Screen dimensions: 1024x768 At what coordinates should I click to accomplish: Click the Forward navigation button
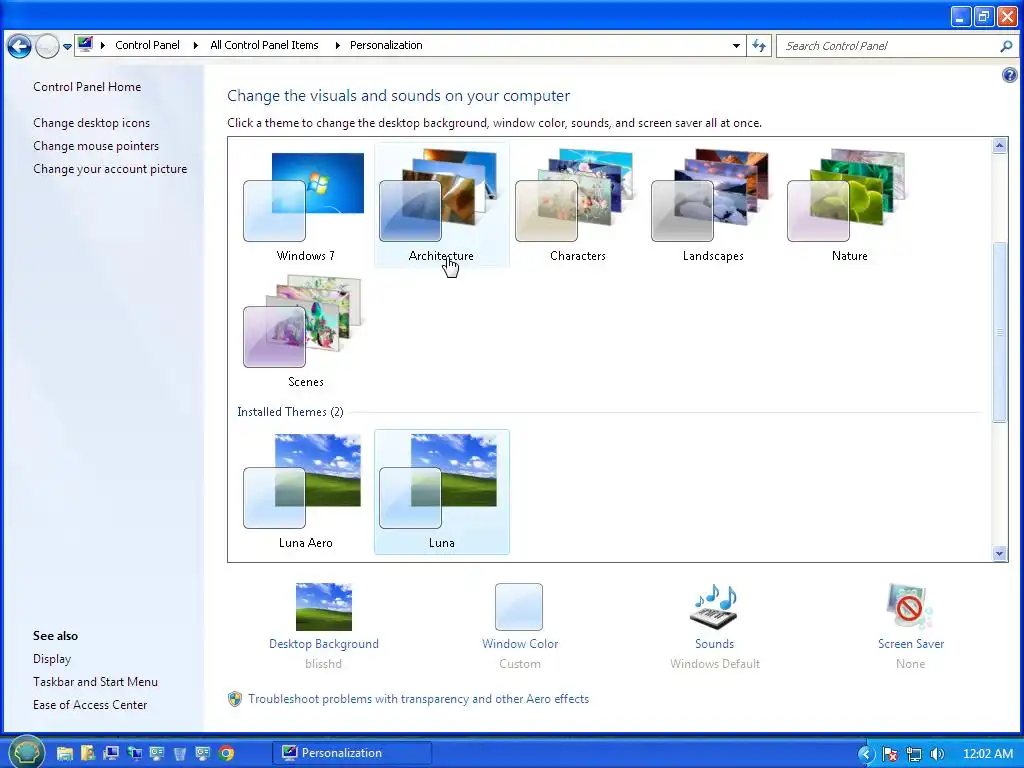pos(47,46)
